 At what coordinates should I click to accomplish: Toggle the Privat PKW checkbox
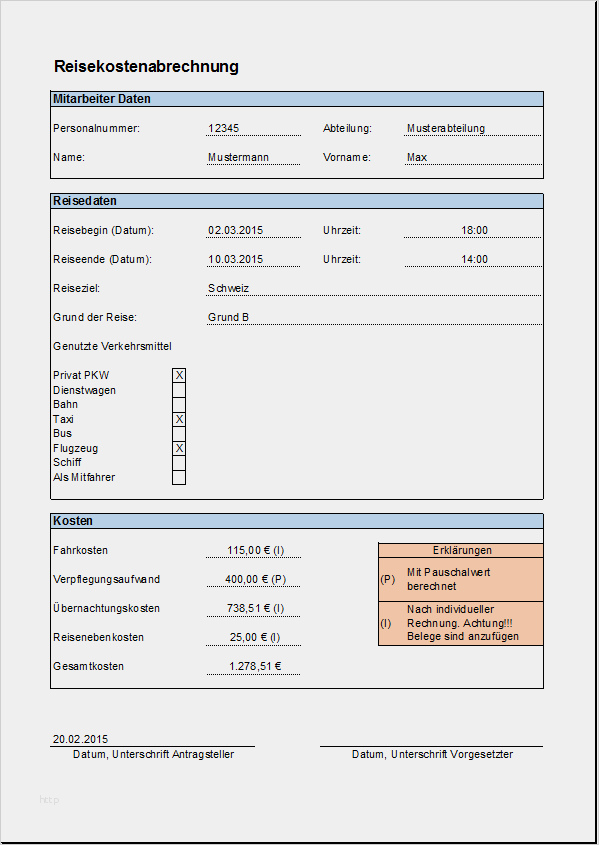pyautogui.click(x=179, y=375)
